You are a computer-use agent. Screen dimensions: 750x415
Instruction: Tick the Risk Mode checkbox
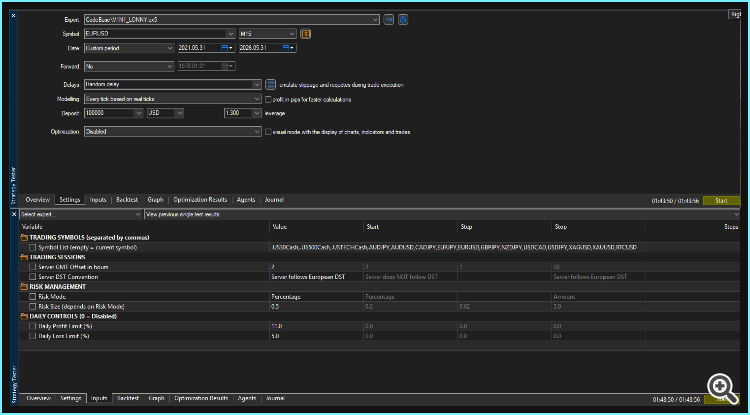[33, 297]
